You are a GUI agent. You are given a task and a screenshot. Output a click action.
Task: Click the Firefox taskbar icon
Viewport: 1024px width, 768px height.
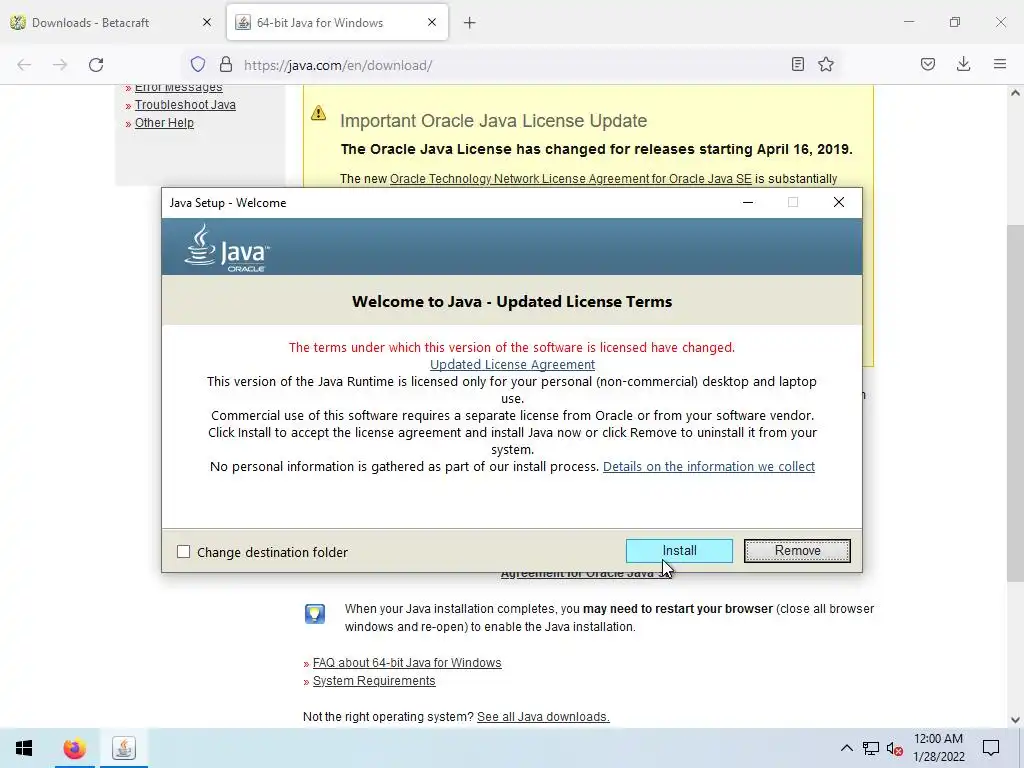coord(74,748)
